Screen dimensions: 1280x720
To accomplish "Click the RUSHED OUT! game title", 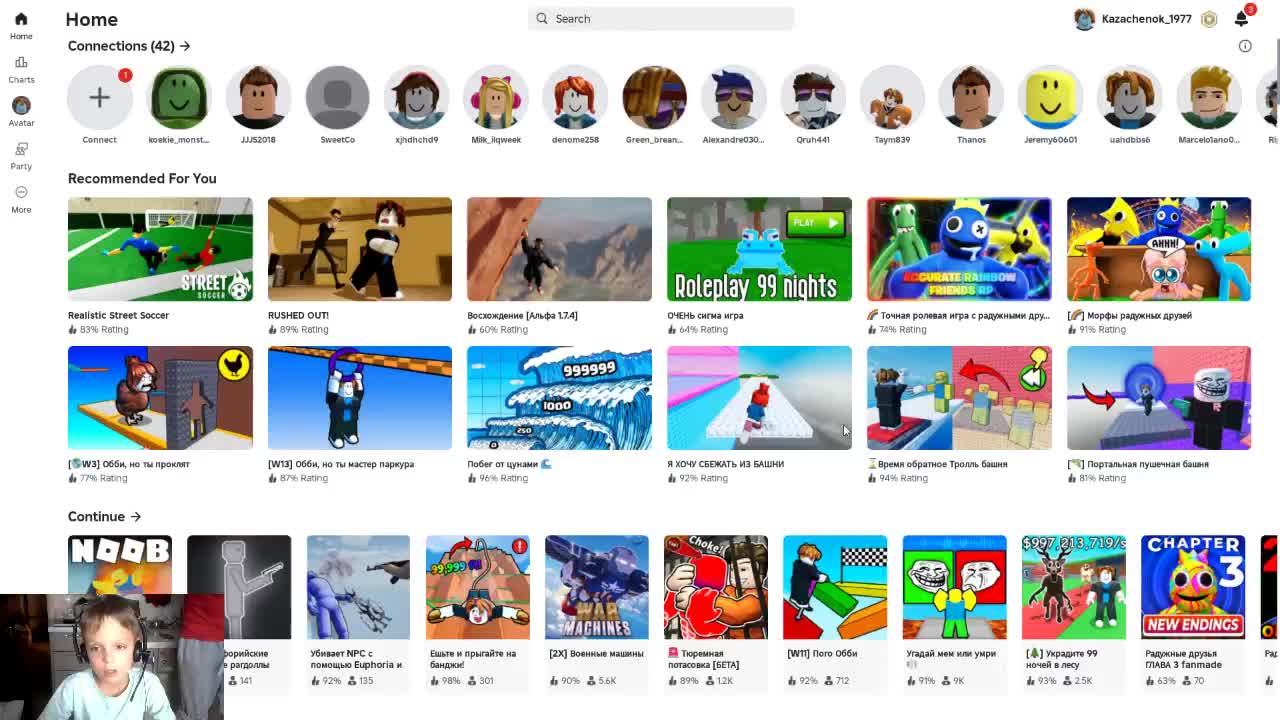I will coord(298,315).
